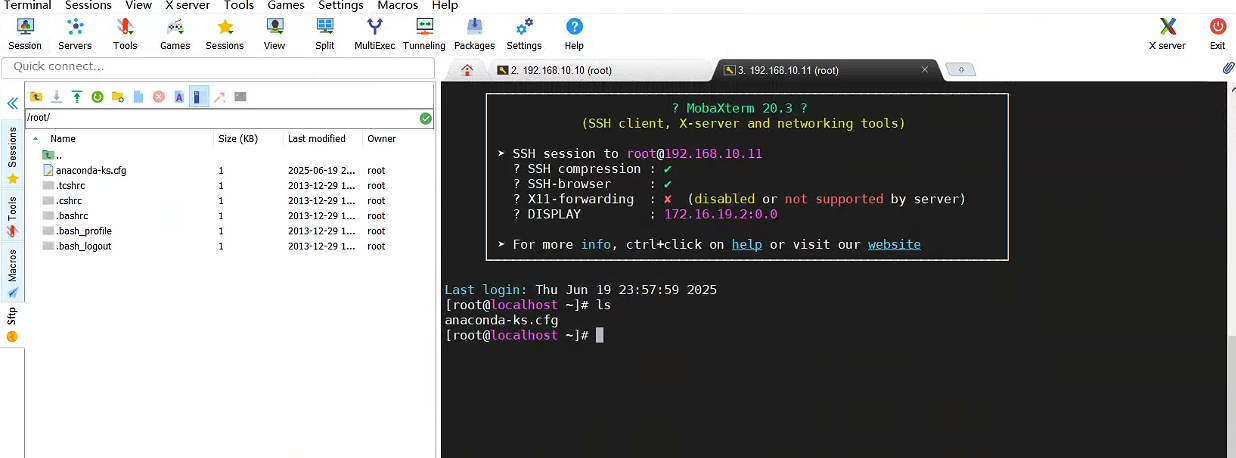Create new folder in SFTP browser
This screenshot has height=458, width=1236.
(118, 97)
